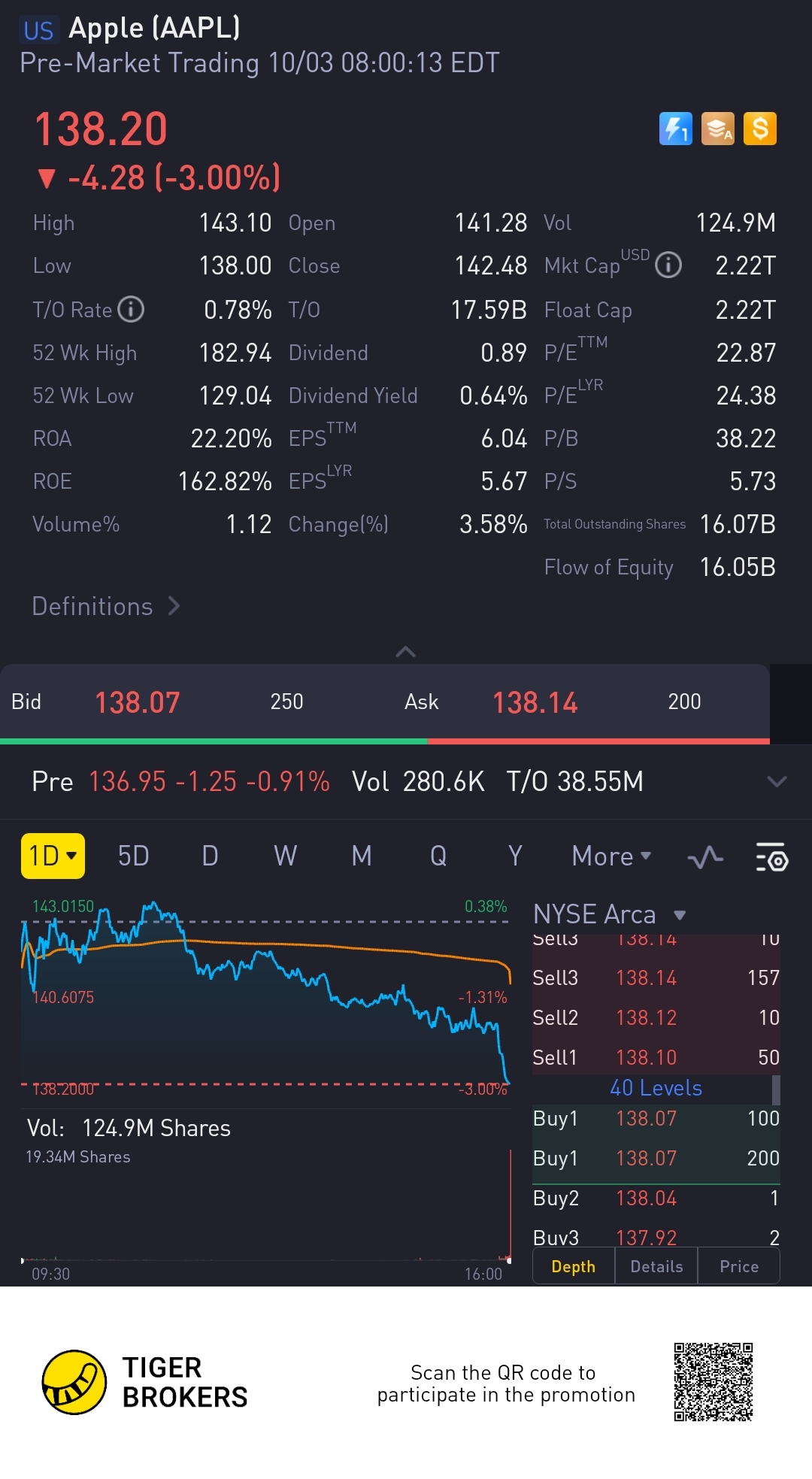Switch to the Details tab
This screenshot has height=1479, width=812.
tap(656, 1266)
